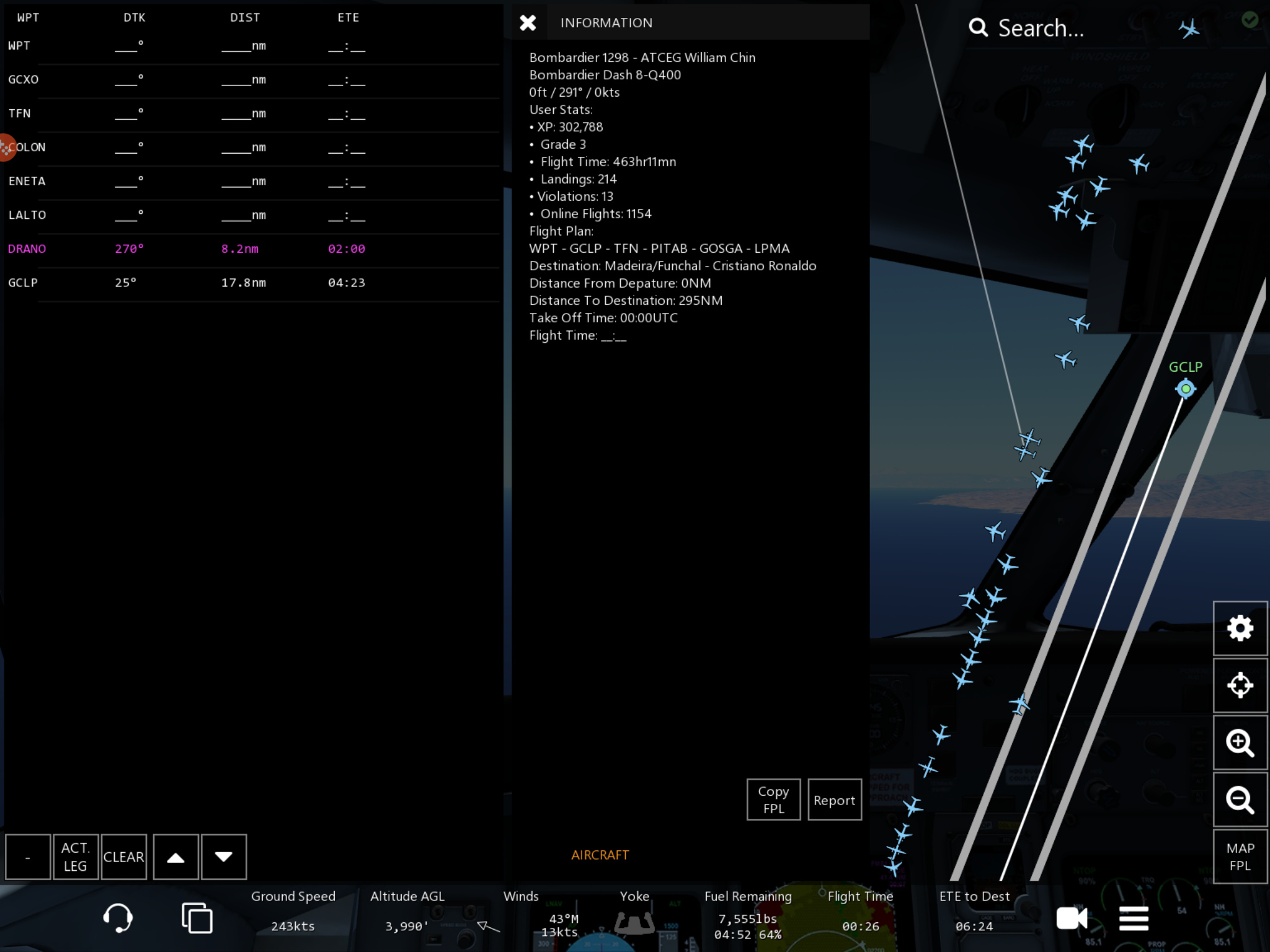
Task: Click the minus remove waypoint button
Action: [x=28, y=857]
